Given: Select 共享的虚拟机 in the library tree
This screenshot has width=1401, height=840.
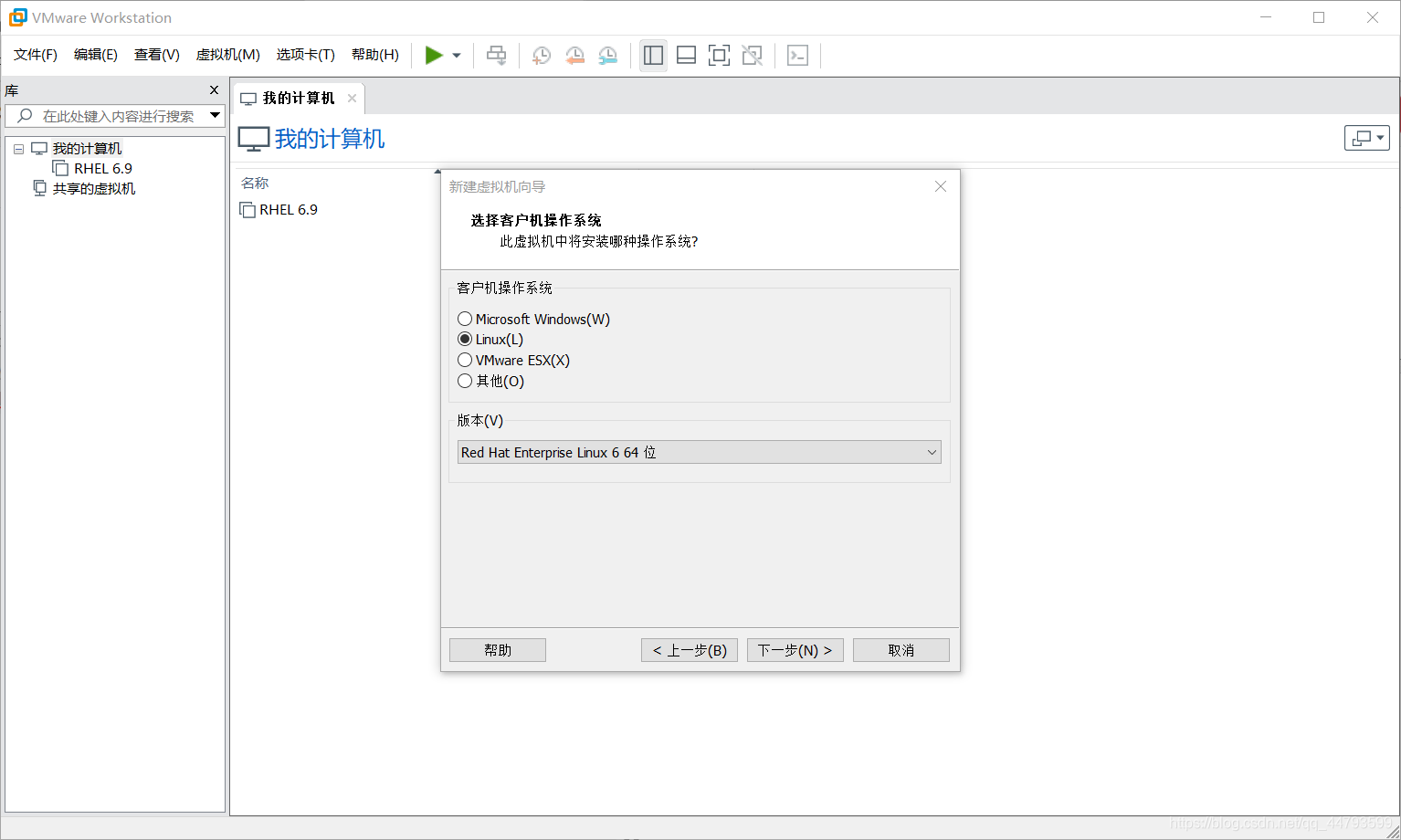Looking at the screenshot, I should [x=94, y=189].
